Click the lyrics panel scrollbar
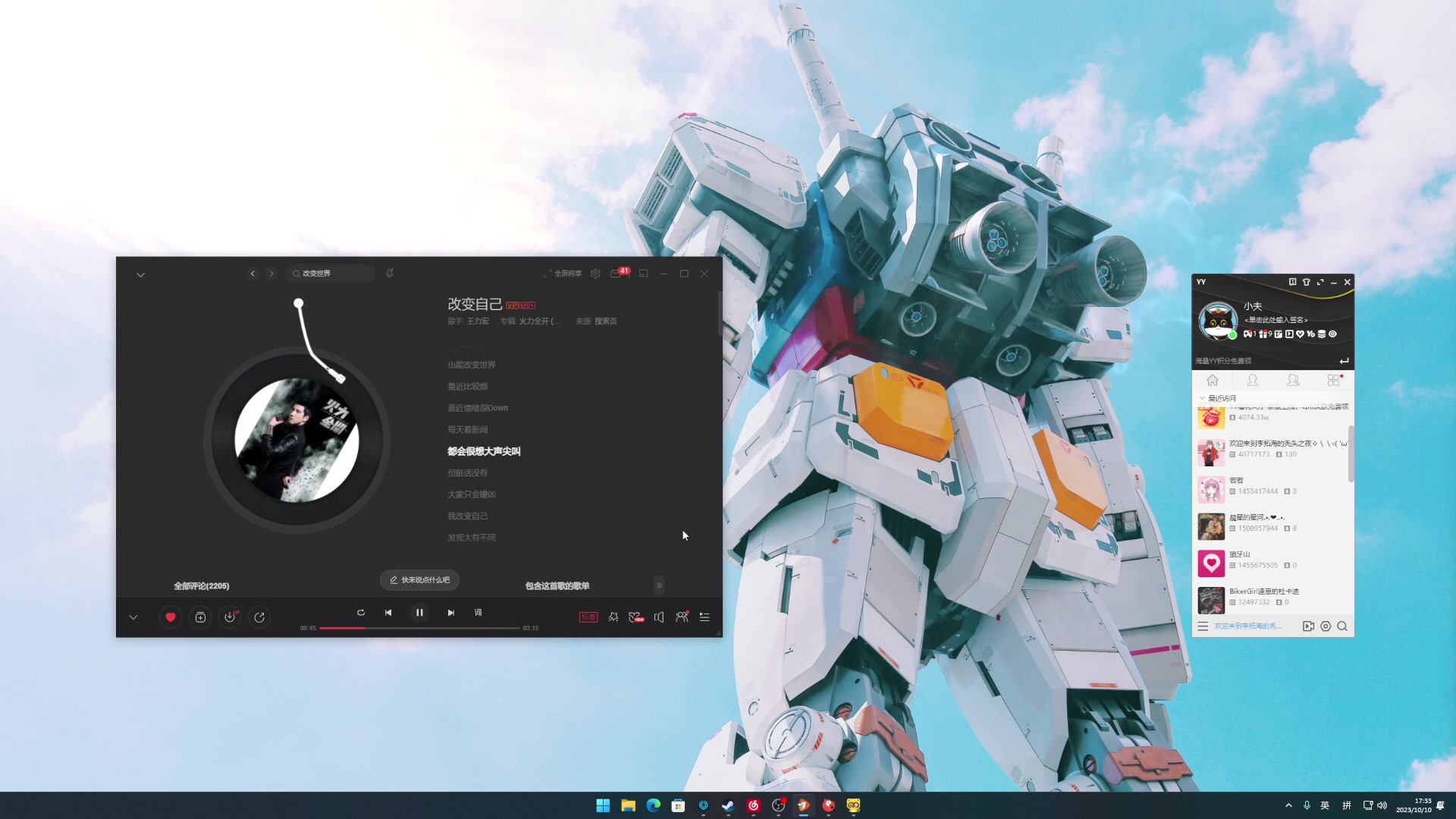 tap(720, 313)
